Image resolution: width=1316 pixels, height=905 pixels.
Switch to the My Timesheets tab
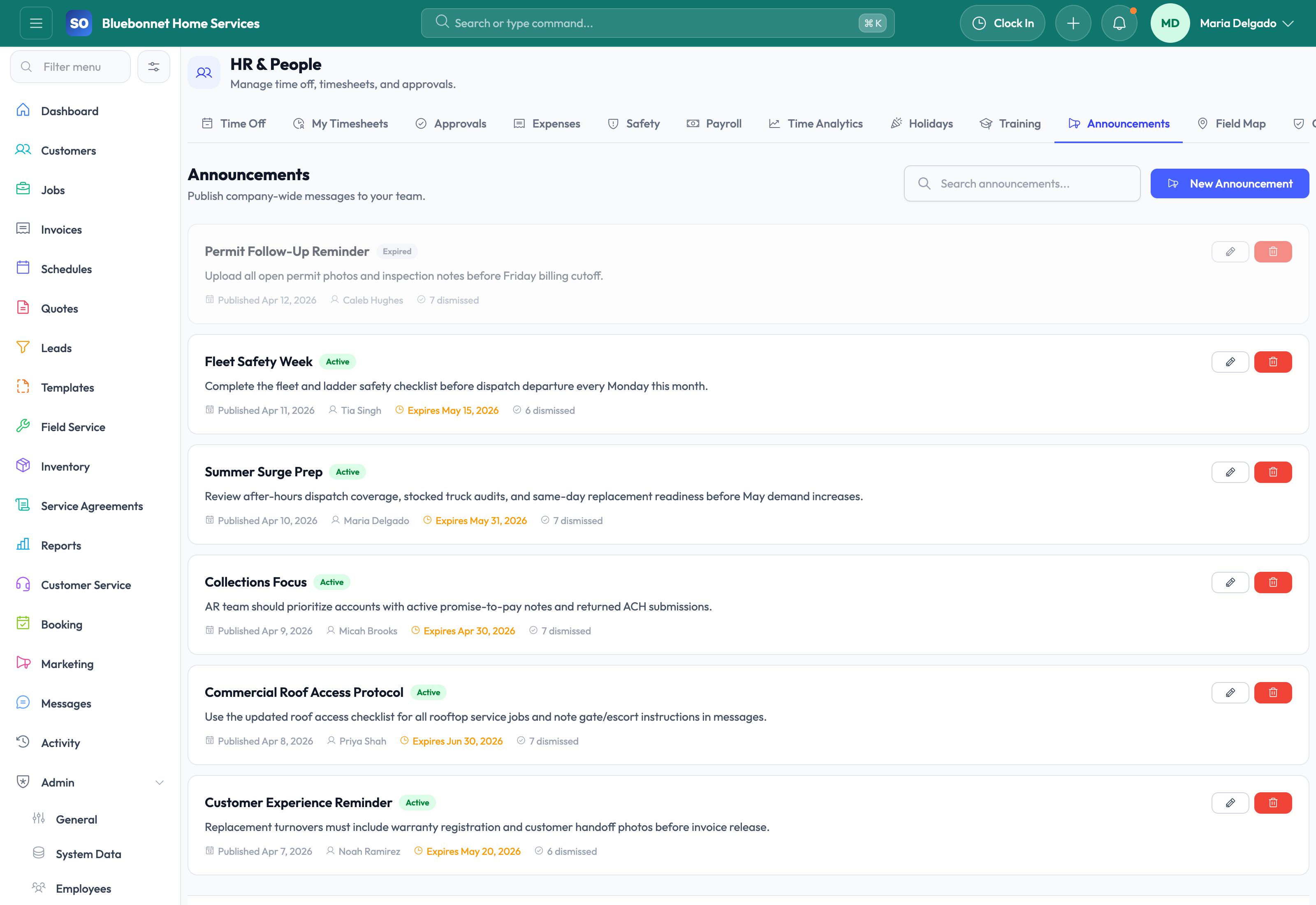340,124
